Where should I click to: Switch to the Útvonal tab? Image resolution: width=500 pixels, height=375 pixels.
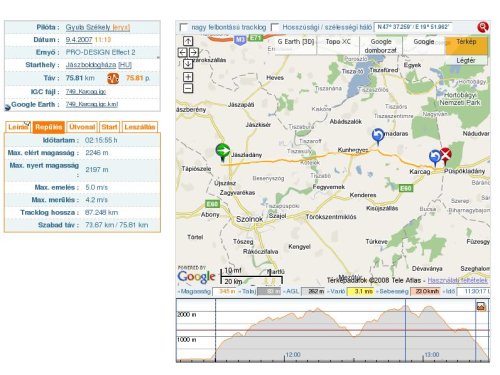82,127
